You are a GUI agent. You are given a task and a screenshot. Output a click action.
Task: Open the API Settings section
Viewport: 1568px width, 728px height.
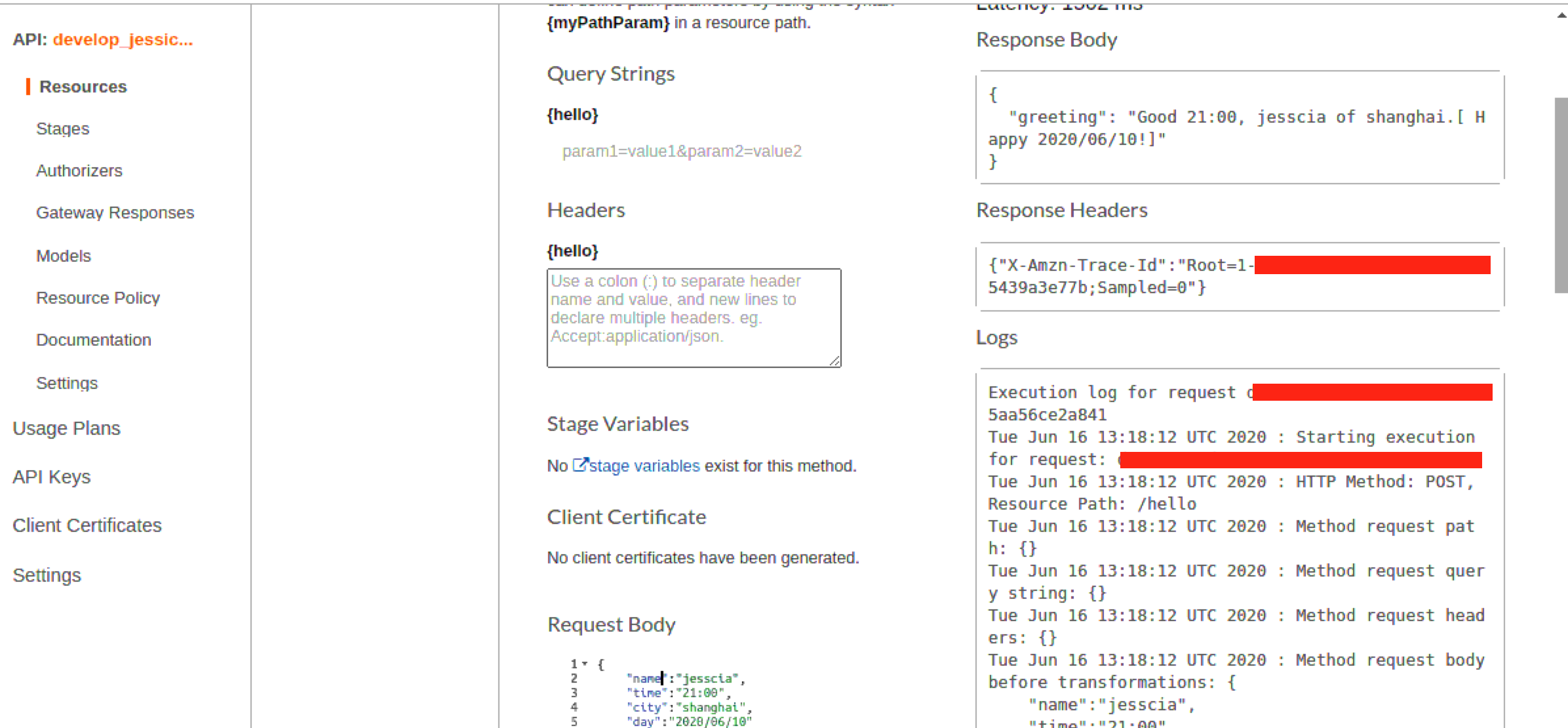[67, 382]
